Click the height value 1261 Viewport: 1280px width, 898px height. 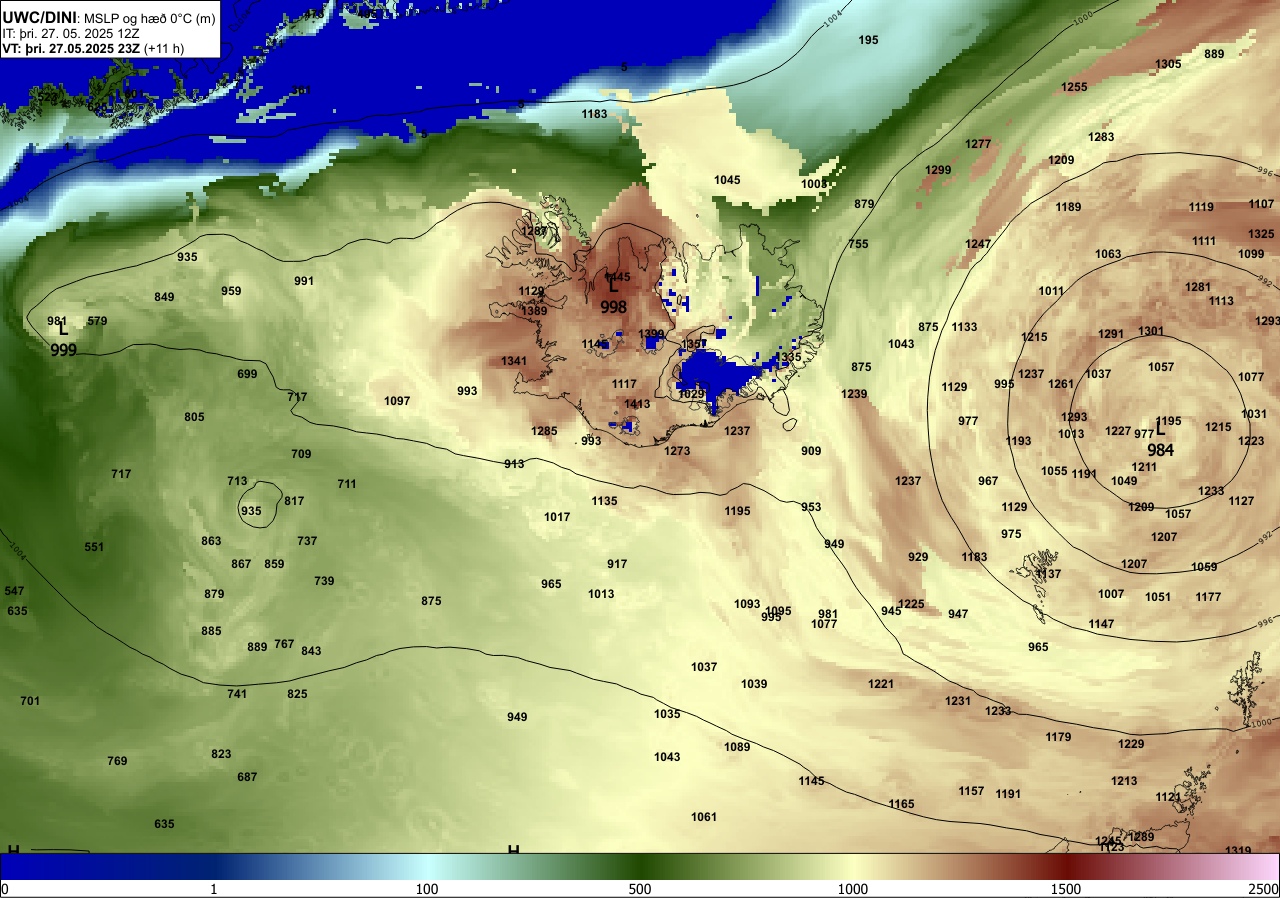click(x=1061, y=384)
